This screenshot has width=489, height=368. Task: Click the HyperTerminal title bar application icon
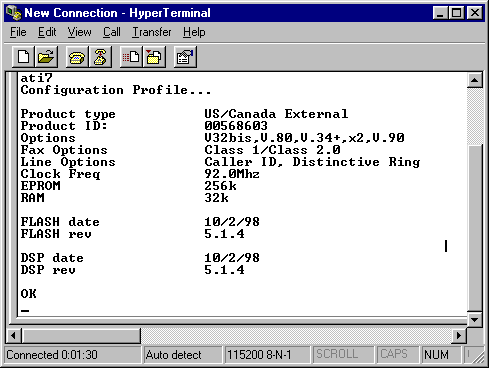14,13
